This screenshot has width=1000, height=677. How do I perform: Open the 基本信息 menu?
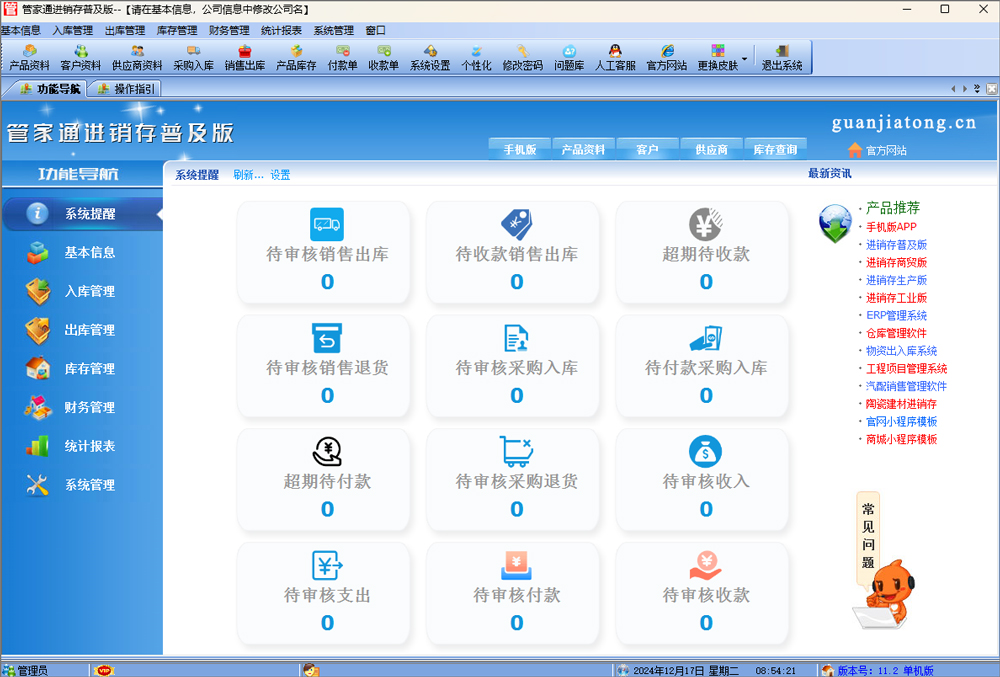20,30
